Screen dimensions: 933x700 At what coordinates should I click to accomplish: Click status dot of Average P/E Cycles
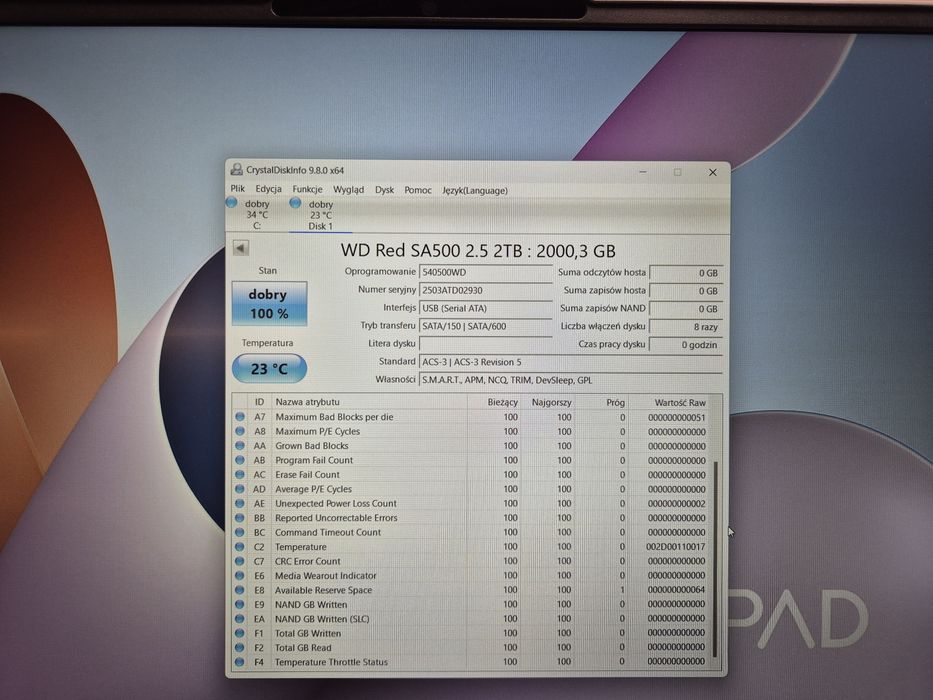pyautogui.click(x=240, y=489)
